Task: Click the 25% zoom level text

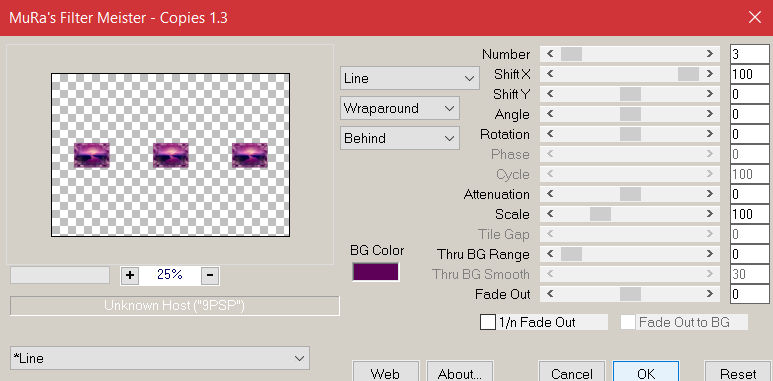Action: (x=170, y=275)
